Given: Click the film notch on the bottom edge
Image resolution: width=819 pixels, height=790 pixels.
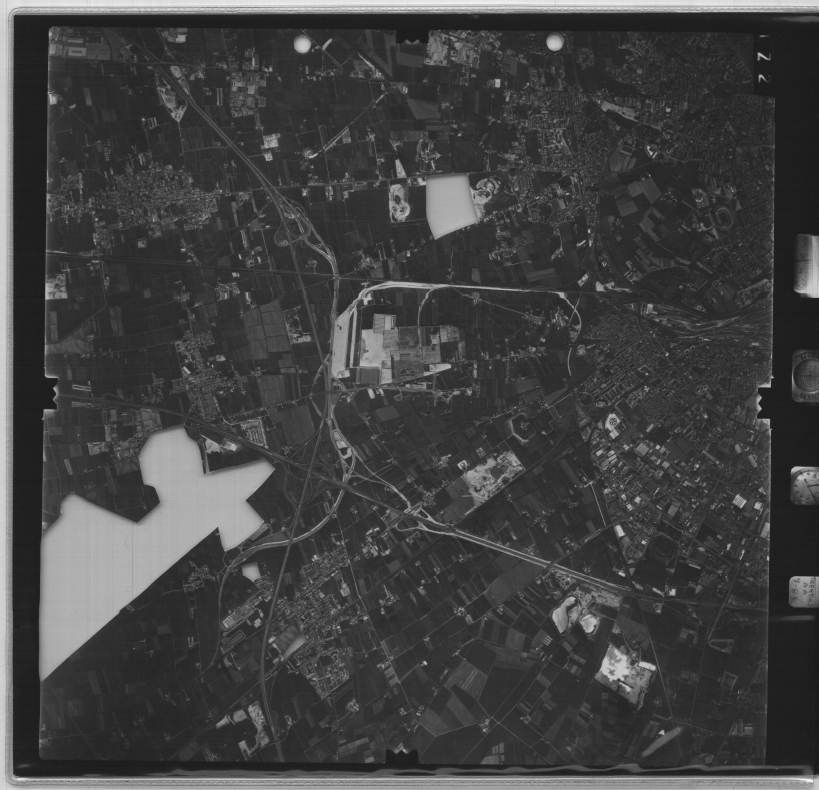Looking at the screenshot, I should pyautogui.click(x=401, y=758).
